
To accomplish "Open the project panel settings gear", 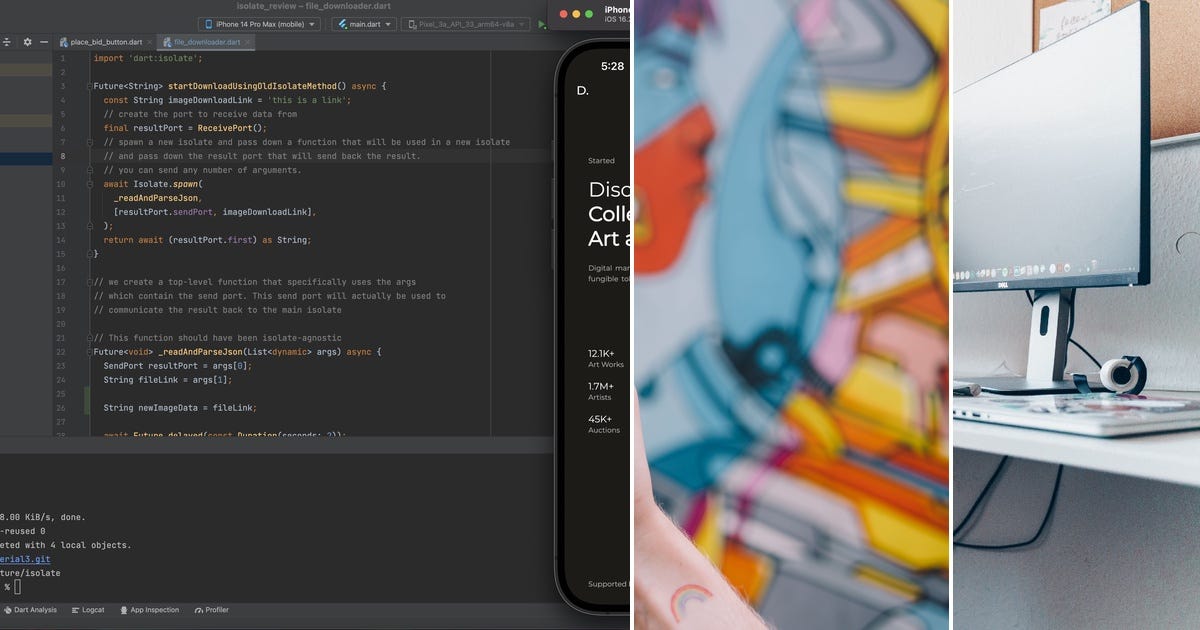I will 27,42.
